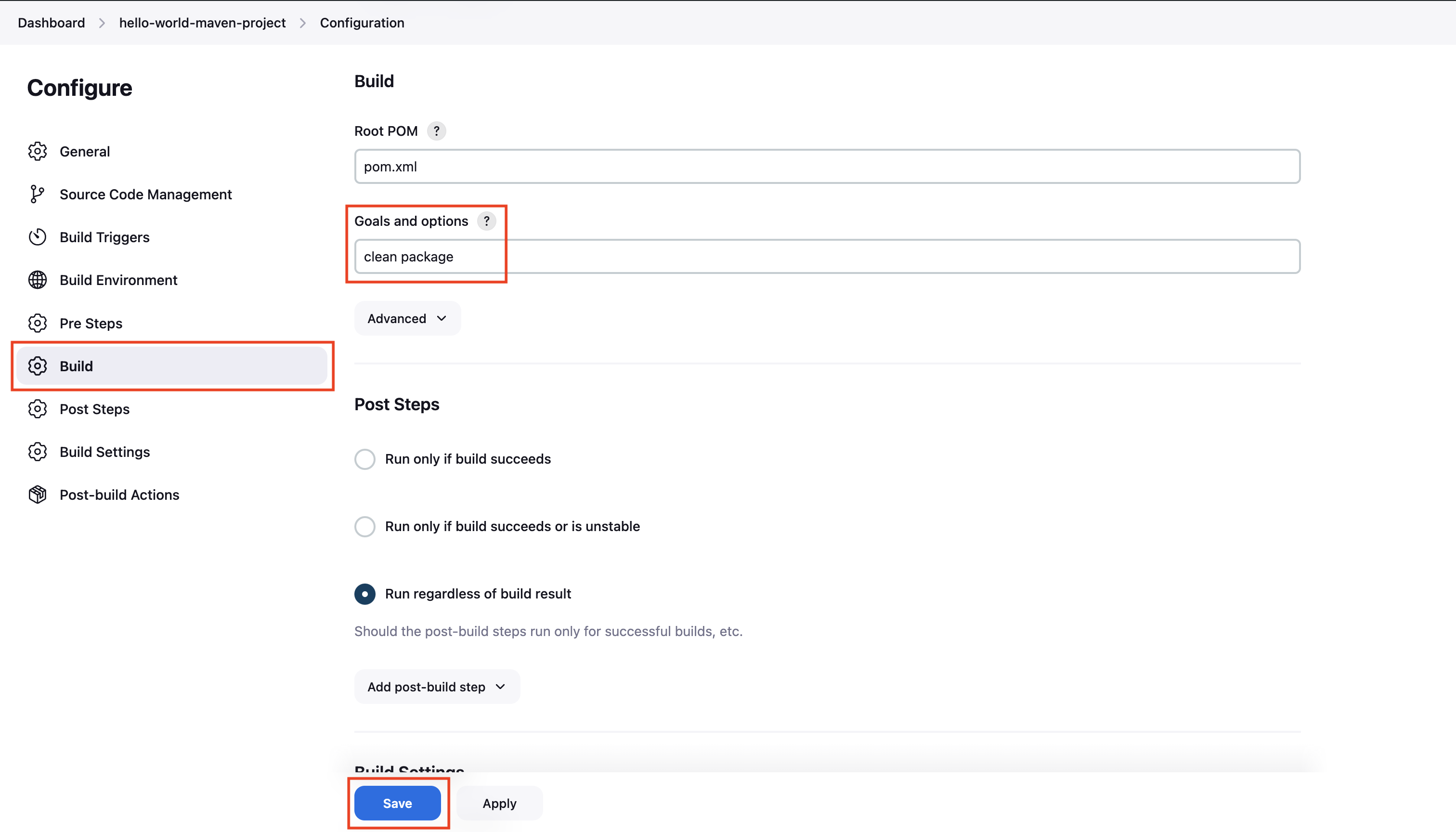
Task: Click the Goals and options input field
Action: point(828,257)
